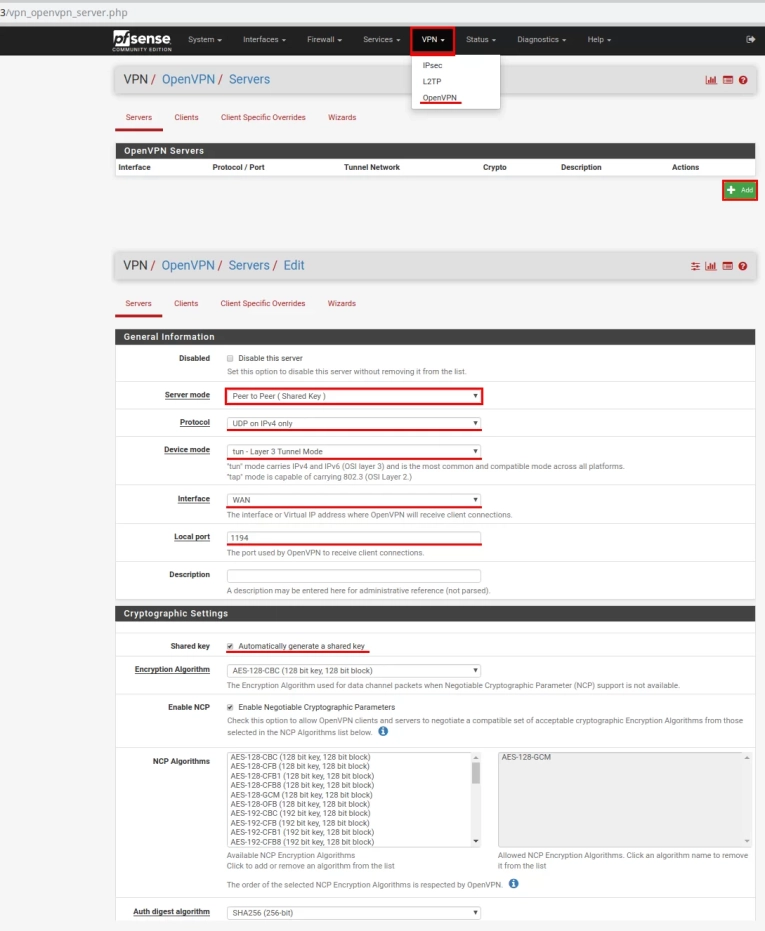The height and width of the screenshot is (931, 765).
Task: Select AES-192-CFB1 in available NCP list
Action: tap(302, 832)
